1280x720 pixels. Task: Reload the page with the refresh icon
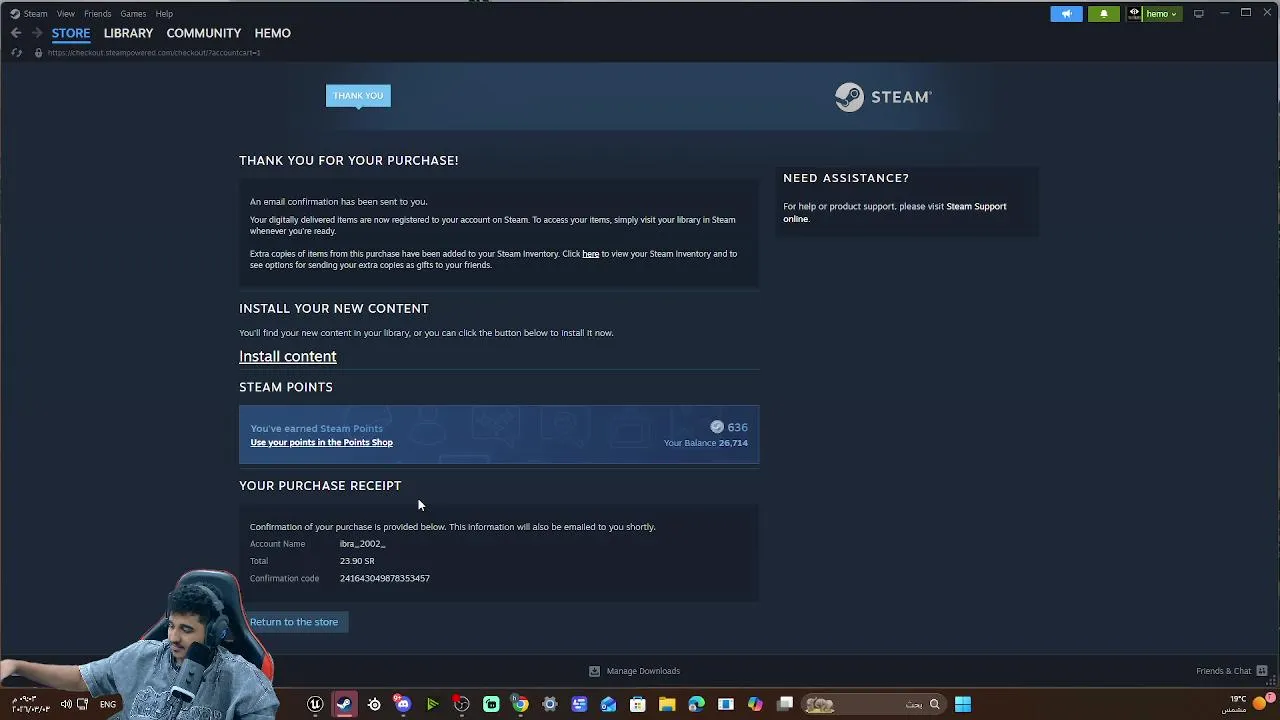click(x=16, y=52)
